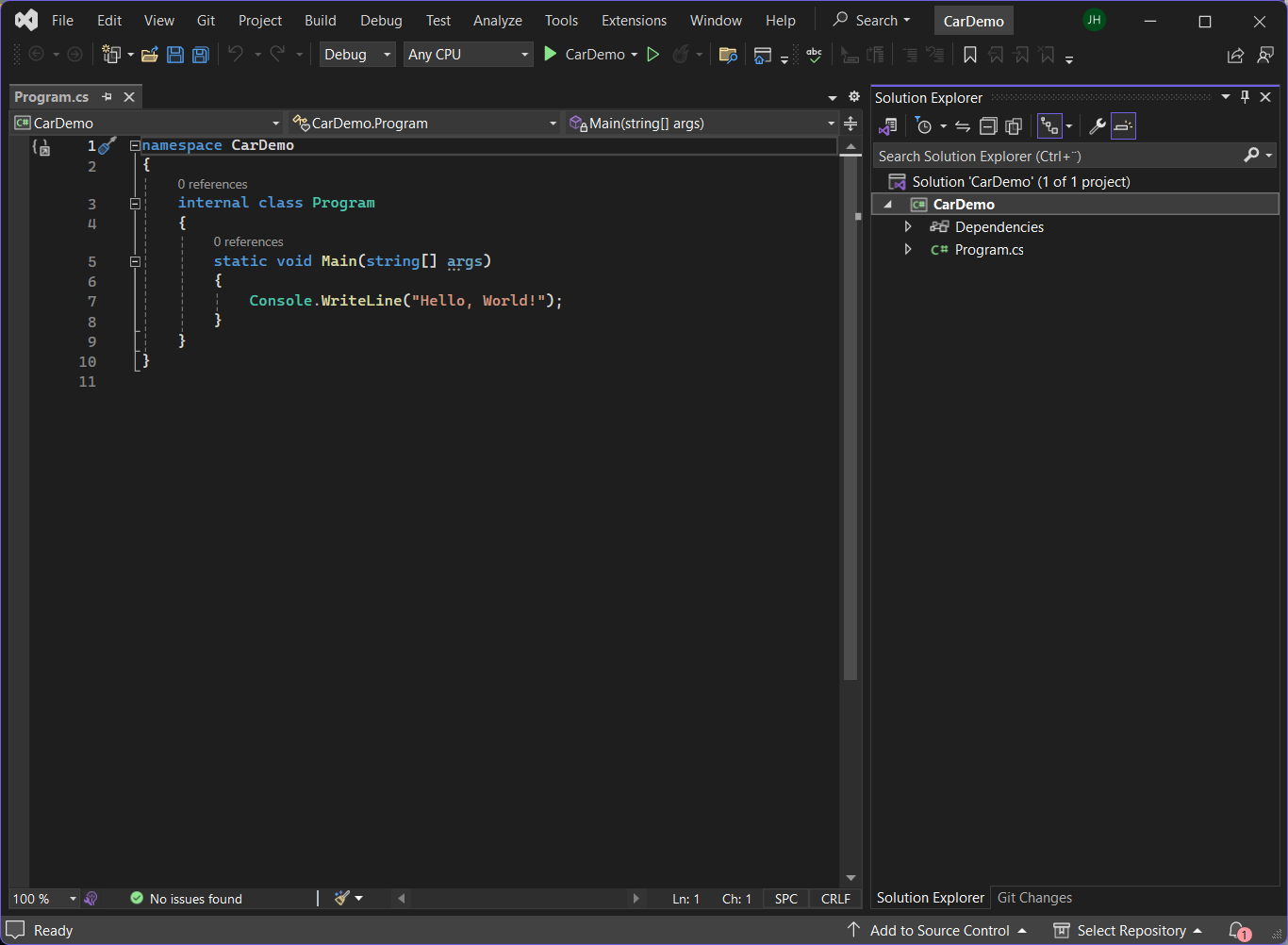Open the Any CPU platform dropdown
The image size is (1288, 945).
468,55
